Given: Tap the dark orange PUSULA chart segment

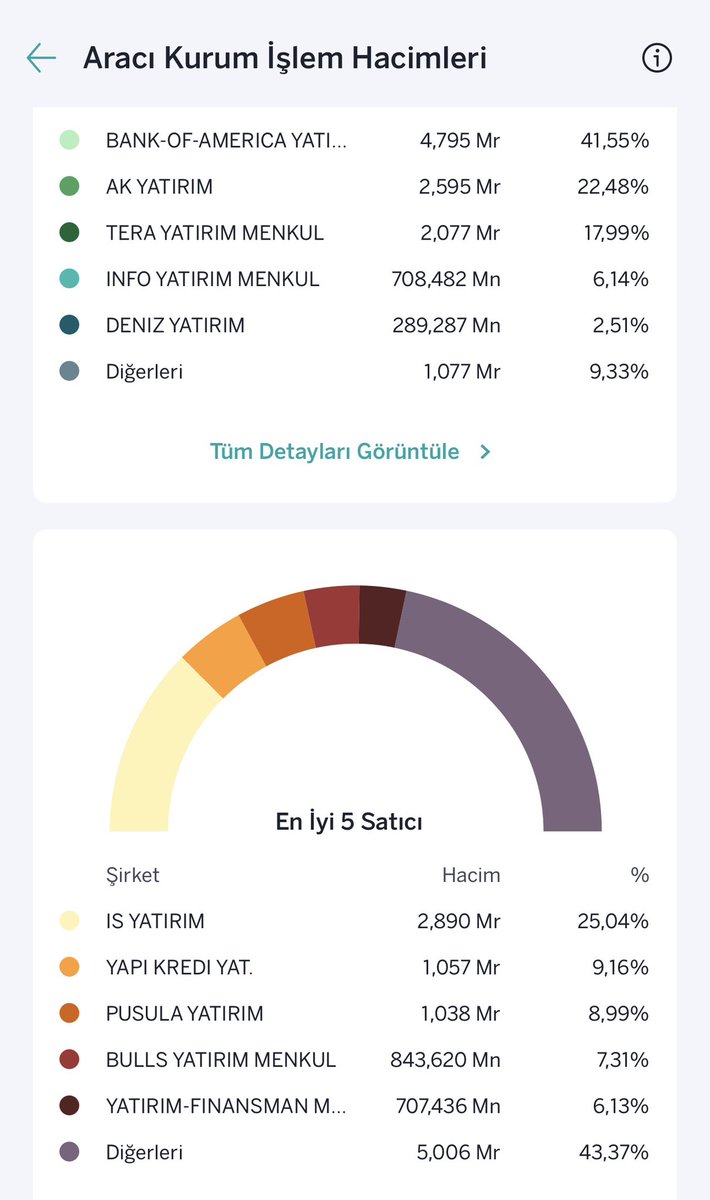Looking at the screenshot, I should (x=279, y=627).
